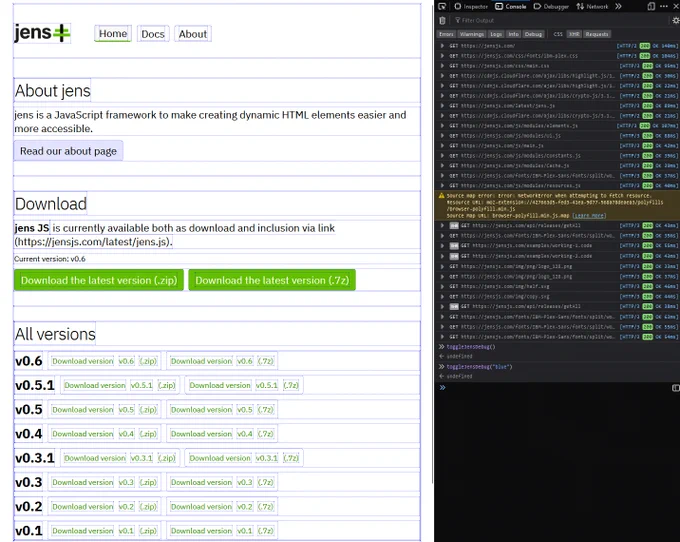Click the jens logo in the page header
This screenshot has width=680, height=542.
42,33
